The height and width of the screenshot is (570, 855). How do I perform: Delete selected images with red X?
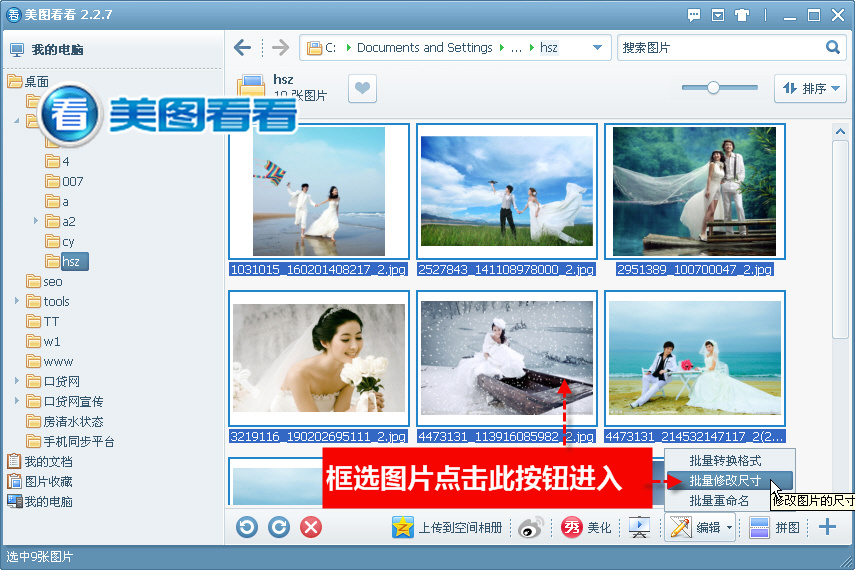(x=311, y=527)
